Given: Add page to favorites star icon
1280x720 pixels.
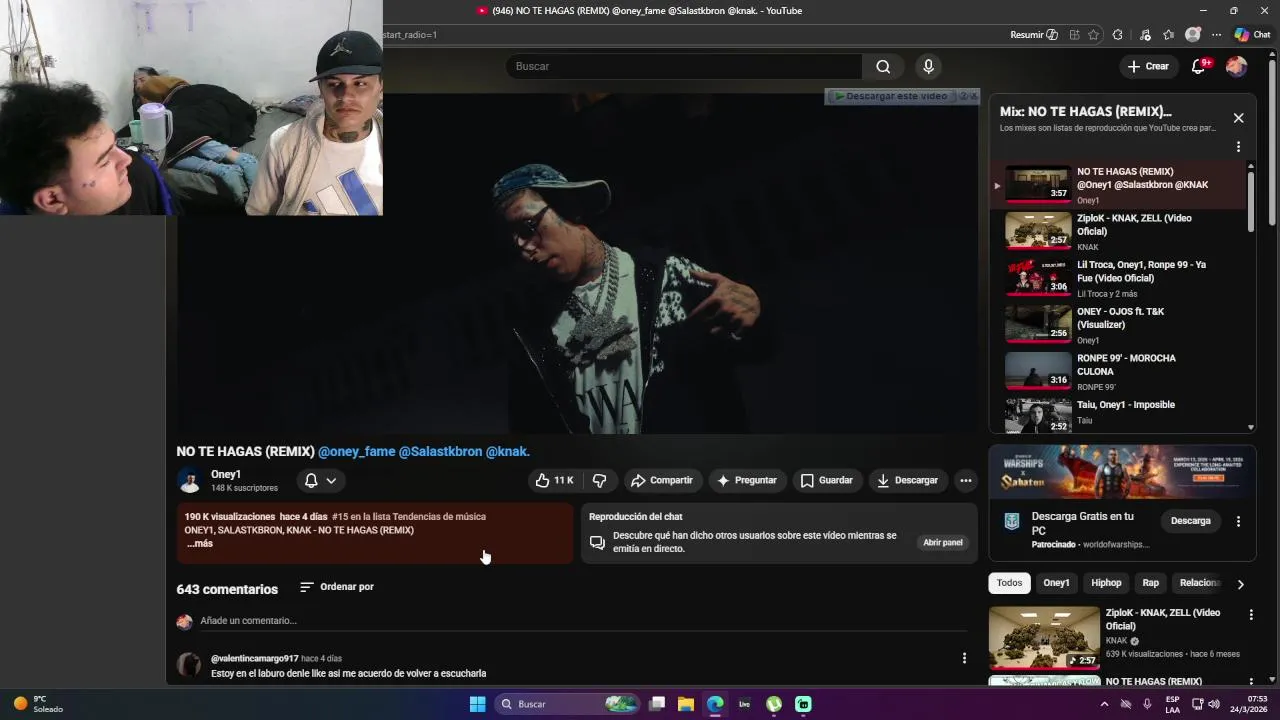Looking at the screenshot, I should click(1094, 35).
